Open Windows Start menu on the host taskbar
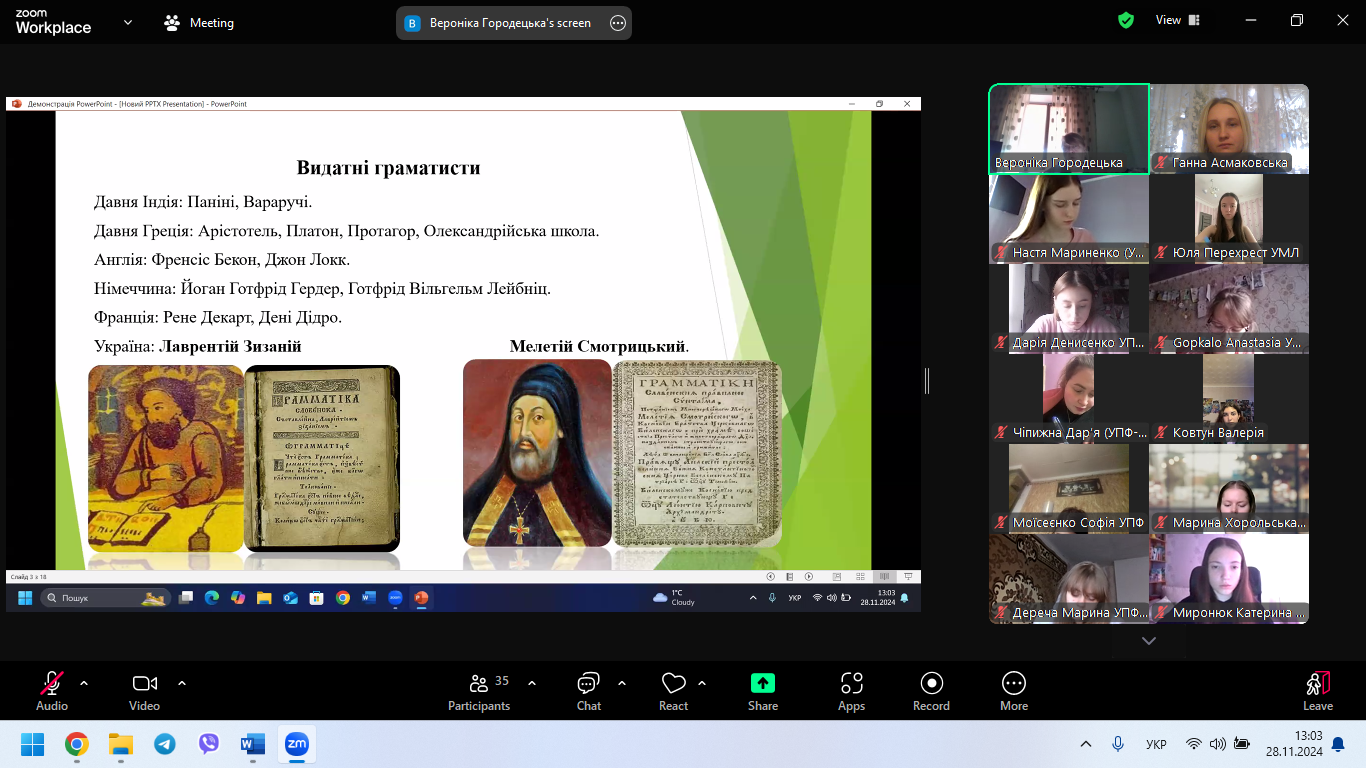1366x768 pixels. pos(33,744)
